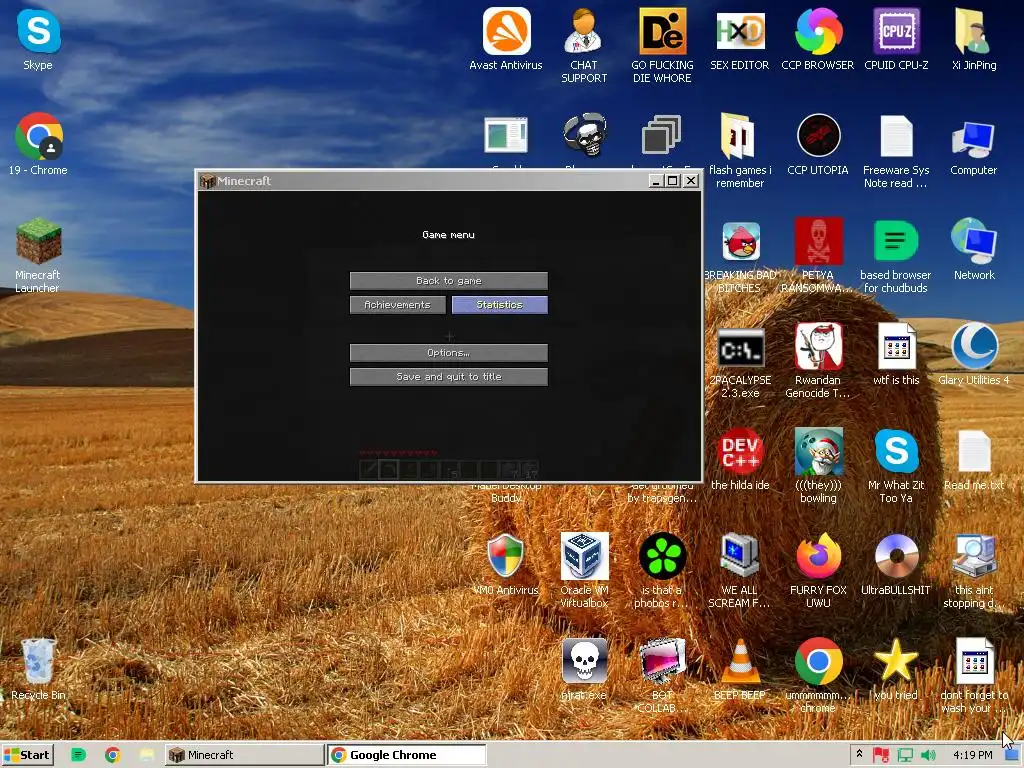Select the 'based browser for chudbuds' icon
1024x768 pixels.
pyautogui.click(x=896, y=255)
